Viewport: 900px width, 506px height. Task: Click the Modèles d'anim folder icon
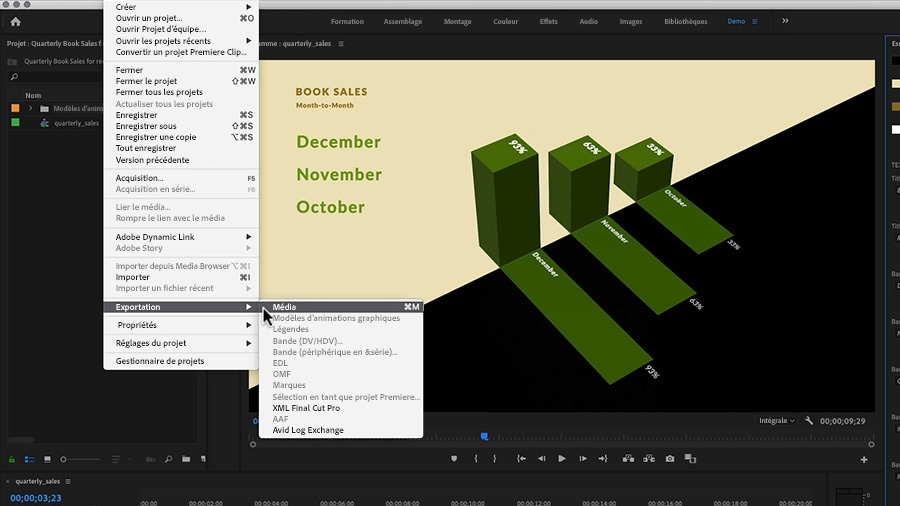click(x=44, y=108)
